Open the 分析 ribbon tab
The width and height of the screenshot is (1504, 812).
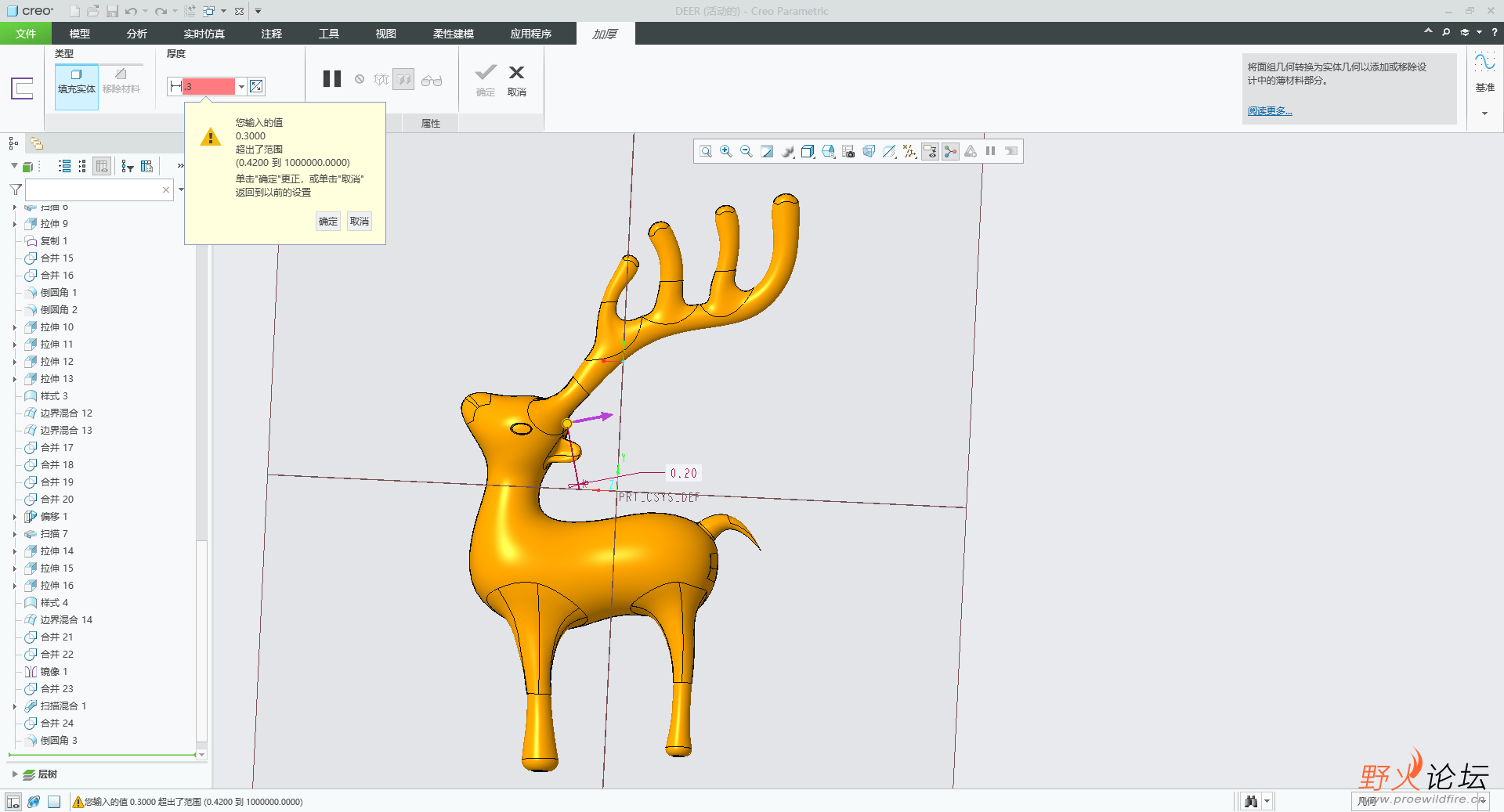point(137,34)
